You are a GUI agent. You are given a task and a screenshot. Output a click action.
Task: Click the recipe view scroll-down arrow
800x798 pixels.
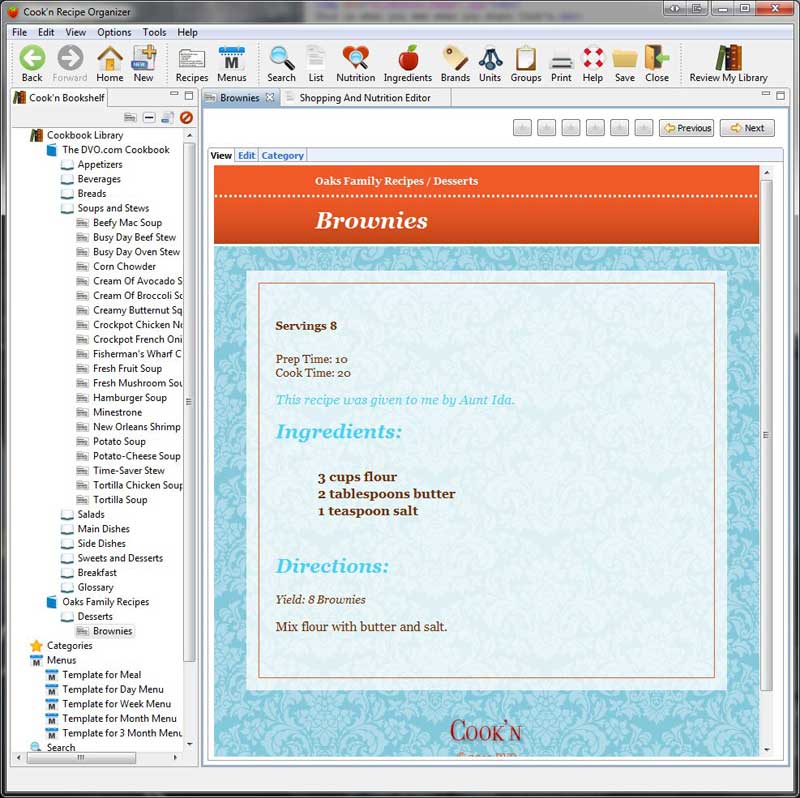(x=766, y=750)
